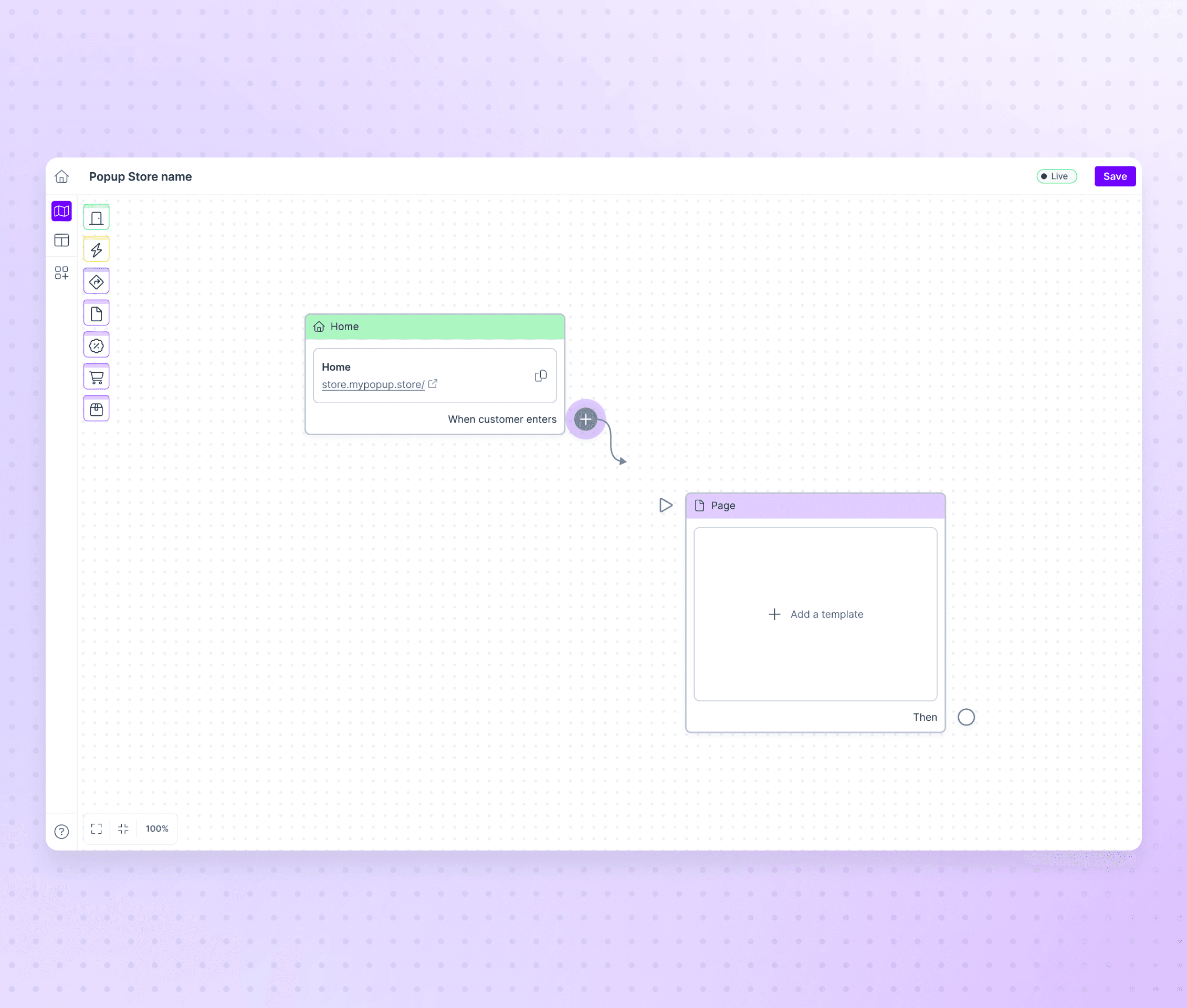The image size is (1187, 1008).
Task: Select the door entry node tool
Action: [x=97, y=218]
